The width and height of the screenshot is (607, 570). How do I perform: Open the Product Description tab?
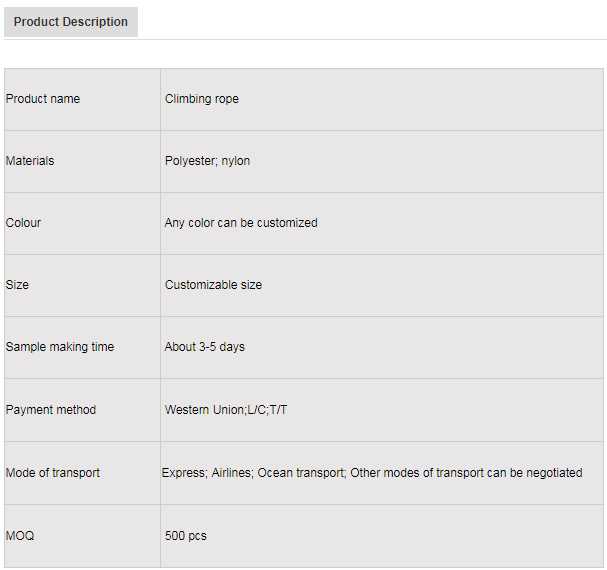[x=70, y=21]
